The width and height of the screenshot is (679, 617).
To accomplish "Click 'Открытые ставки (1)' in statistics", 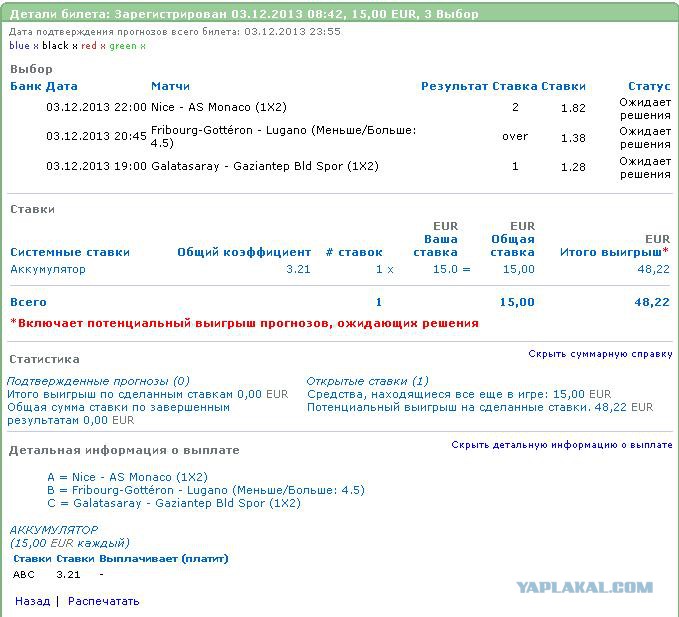I will pos(367,381).
